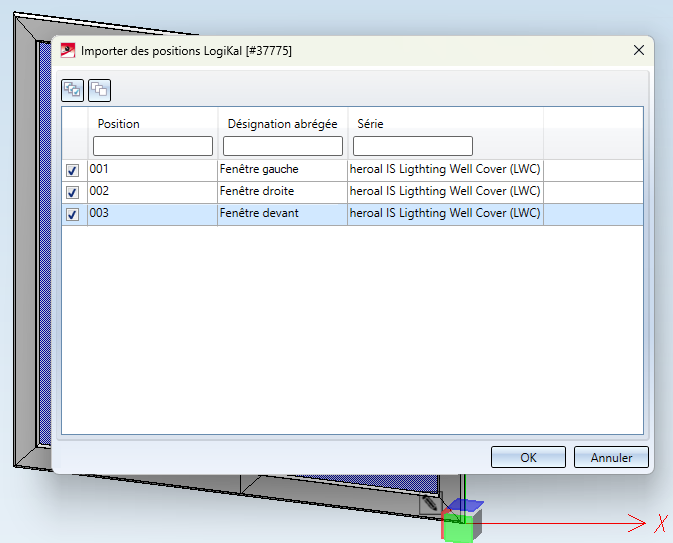673x543 pixels.
Task: Select the Fenêtre droite cell
Action: pyautogui.click(x=282, y=192)
